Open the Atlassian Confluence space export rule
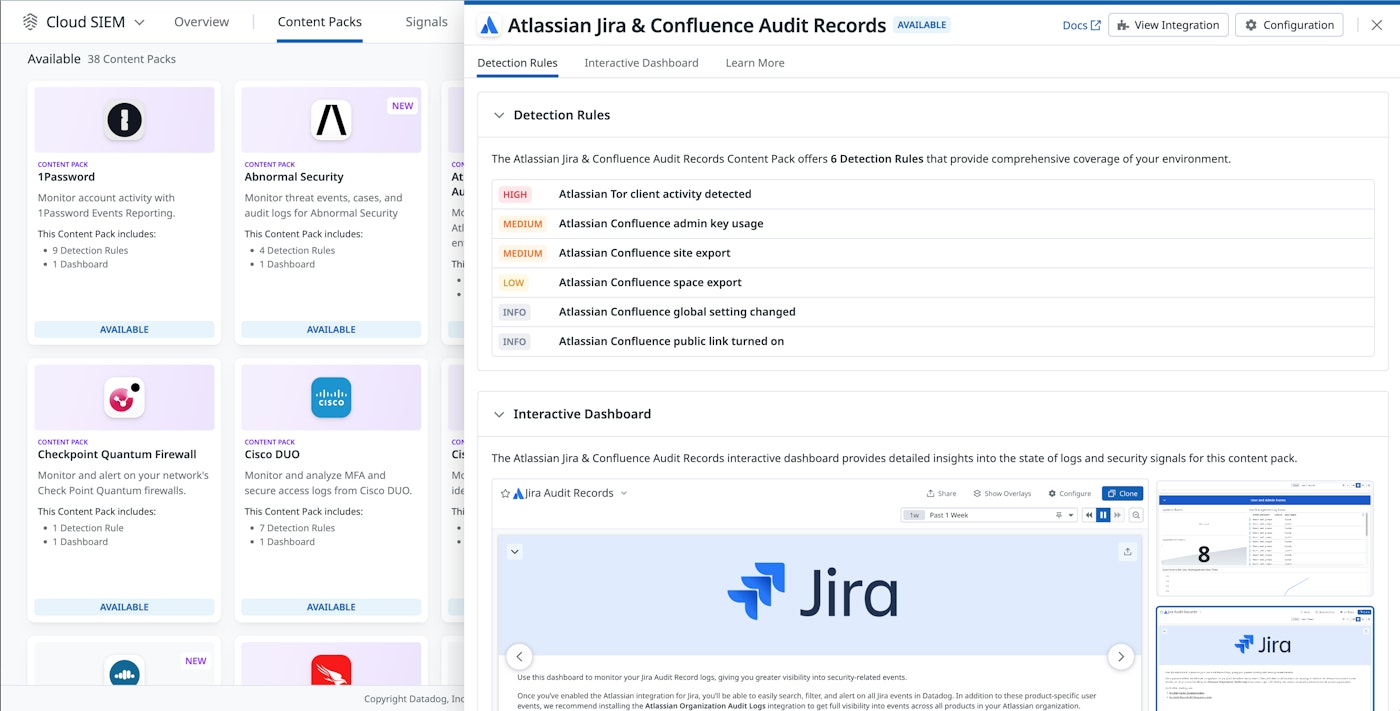This screenshot has width=1400, height=711. pos(933,282)
